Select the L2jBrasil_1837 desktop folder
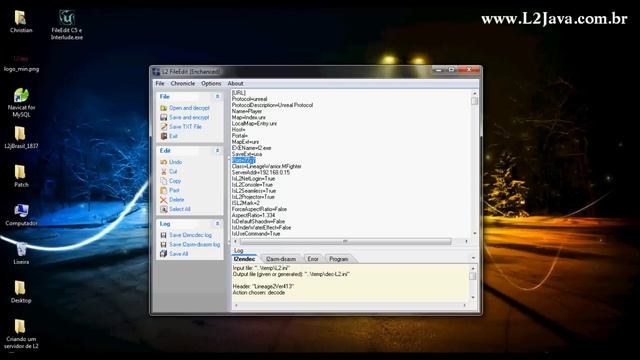This screenshot has width=640, height=360. pos(21,138)
